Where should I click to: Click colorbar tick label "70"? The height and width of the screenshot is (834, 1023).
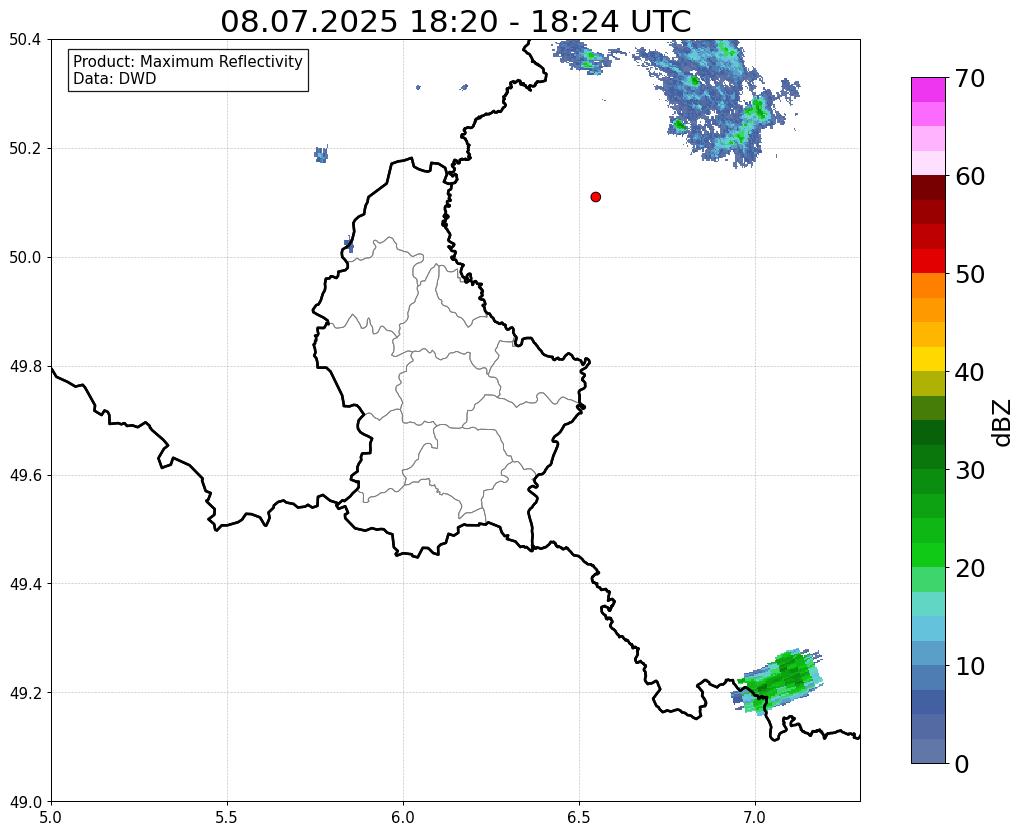tap(970, 78)
